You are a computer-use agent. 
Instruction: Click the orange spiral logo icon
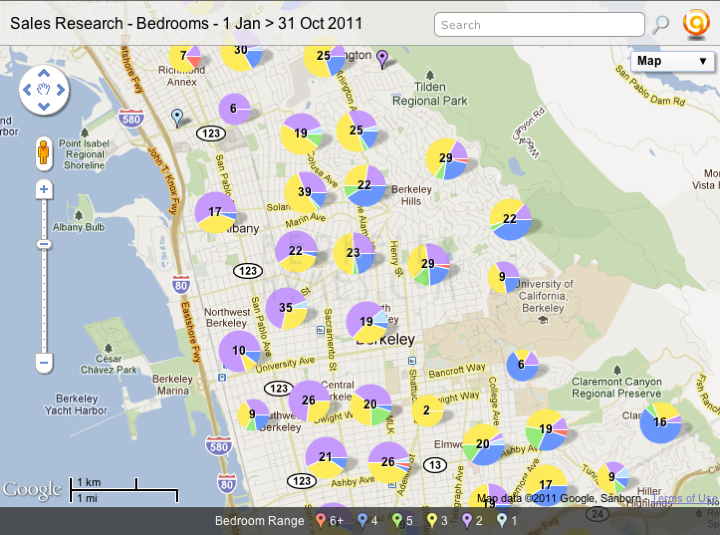pyautogui.click(x=696, y=24)
